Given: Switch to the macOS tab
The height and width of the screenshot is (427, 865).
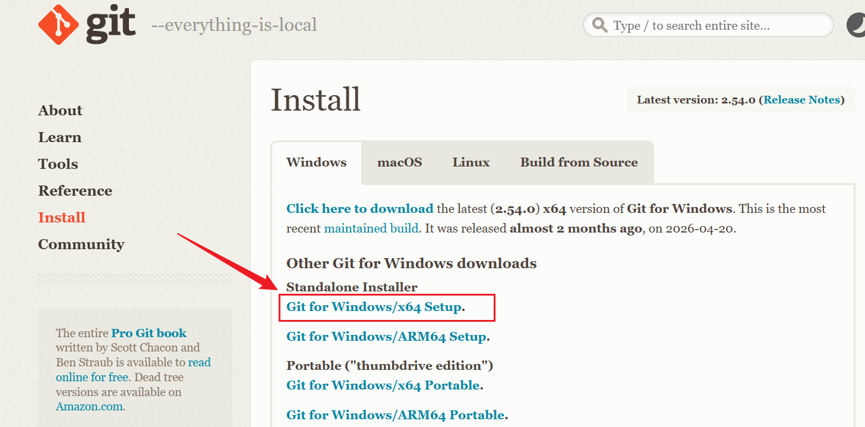Looking at the screenshot, I should click(x=399, y=162).
